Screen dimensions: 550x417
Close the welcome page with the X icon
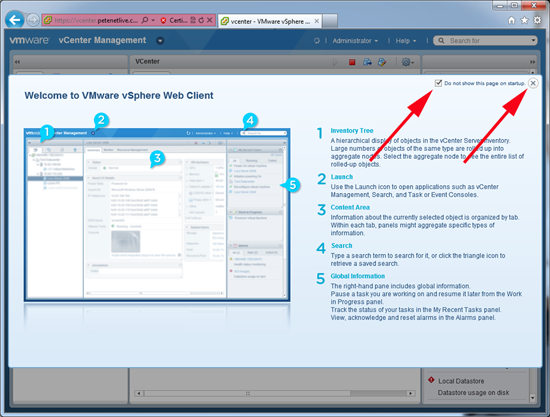533,83
